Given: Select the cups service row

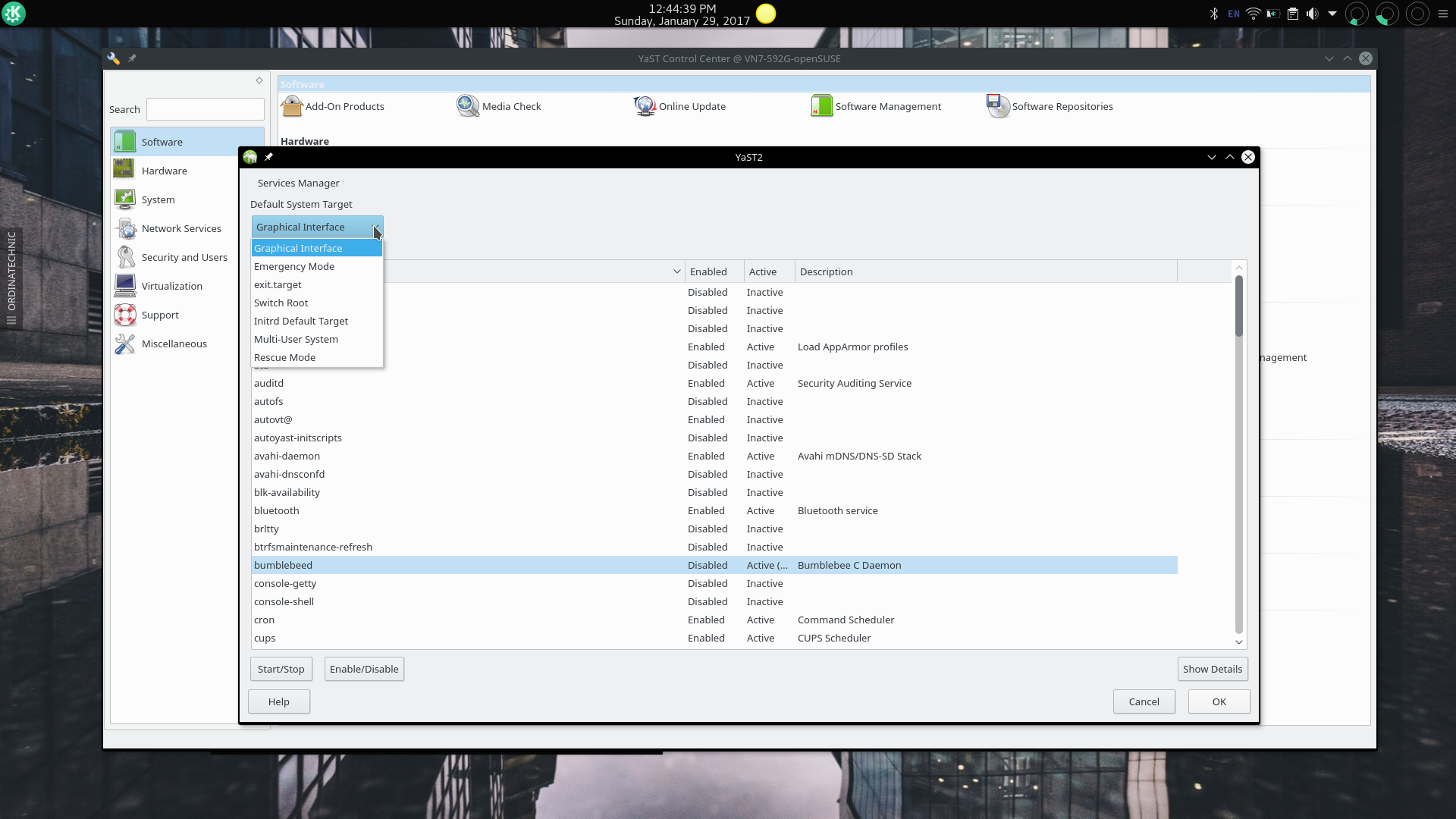Looking at the screenshot, I should point(714,638).
